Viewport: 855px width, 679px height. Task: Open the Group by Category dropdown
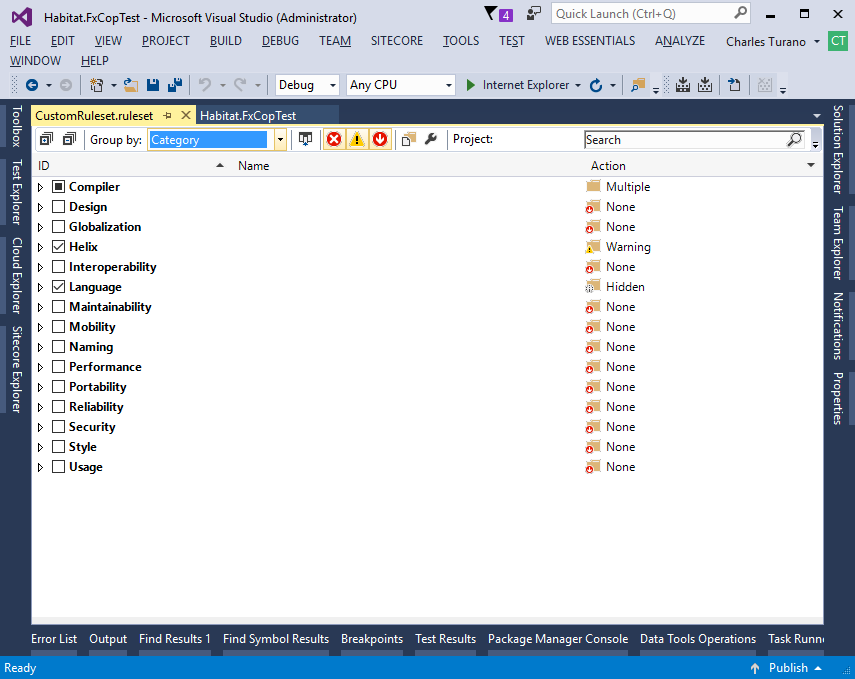280,140
